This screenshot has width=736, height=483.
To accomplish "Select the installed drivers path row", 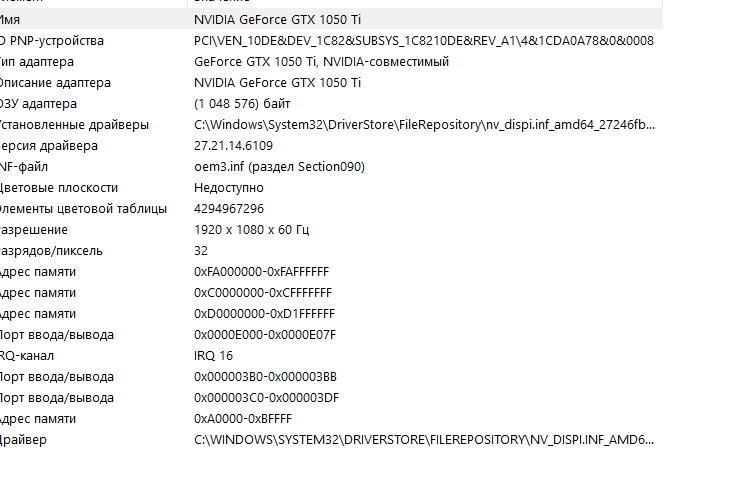I will coord(331,125).
